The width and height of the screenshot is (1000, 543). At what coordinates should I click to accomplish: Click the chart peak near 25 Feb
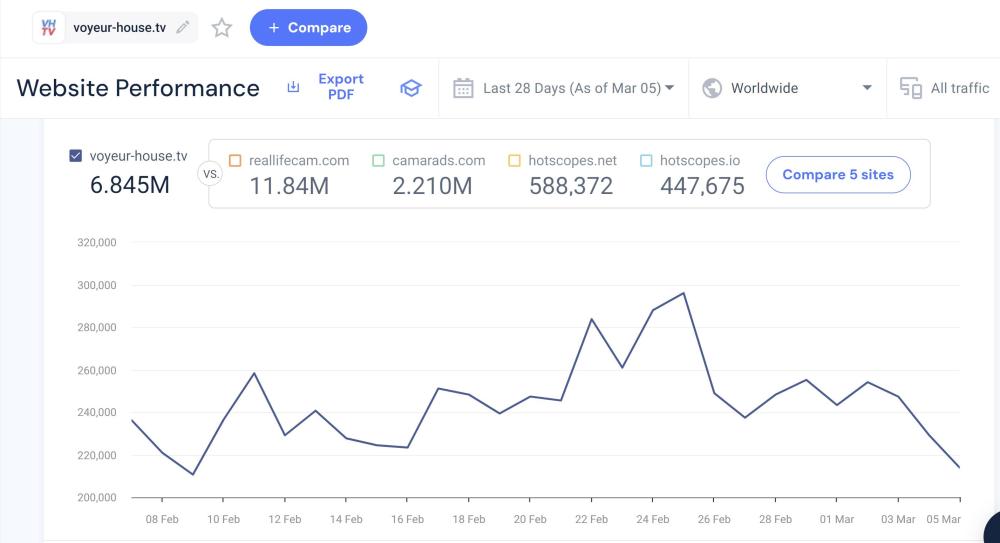[683, 293]
